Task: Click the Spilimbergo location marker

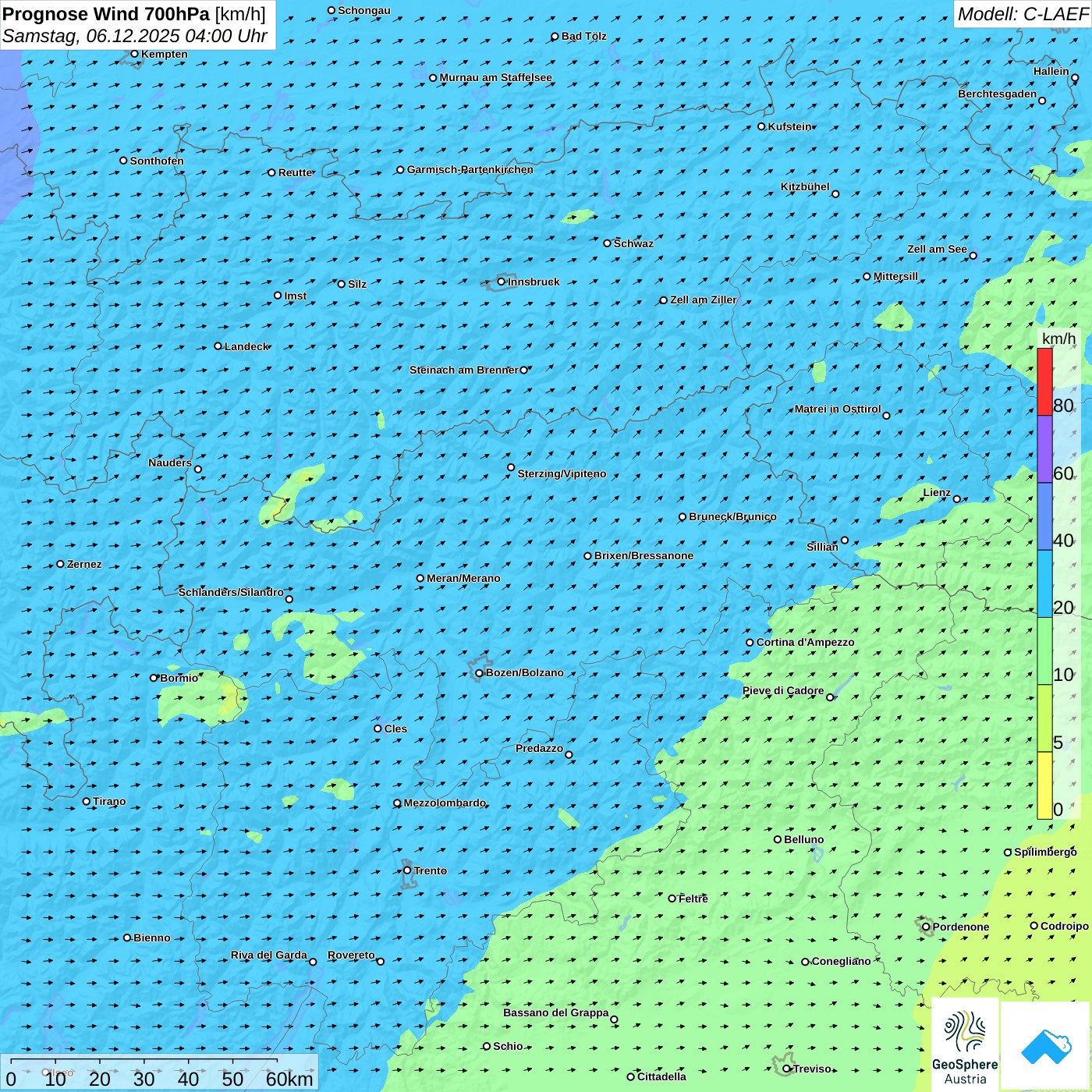Action: tap(1008, 853)
